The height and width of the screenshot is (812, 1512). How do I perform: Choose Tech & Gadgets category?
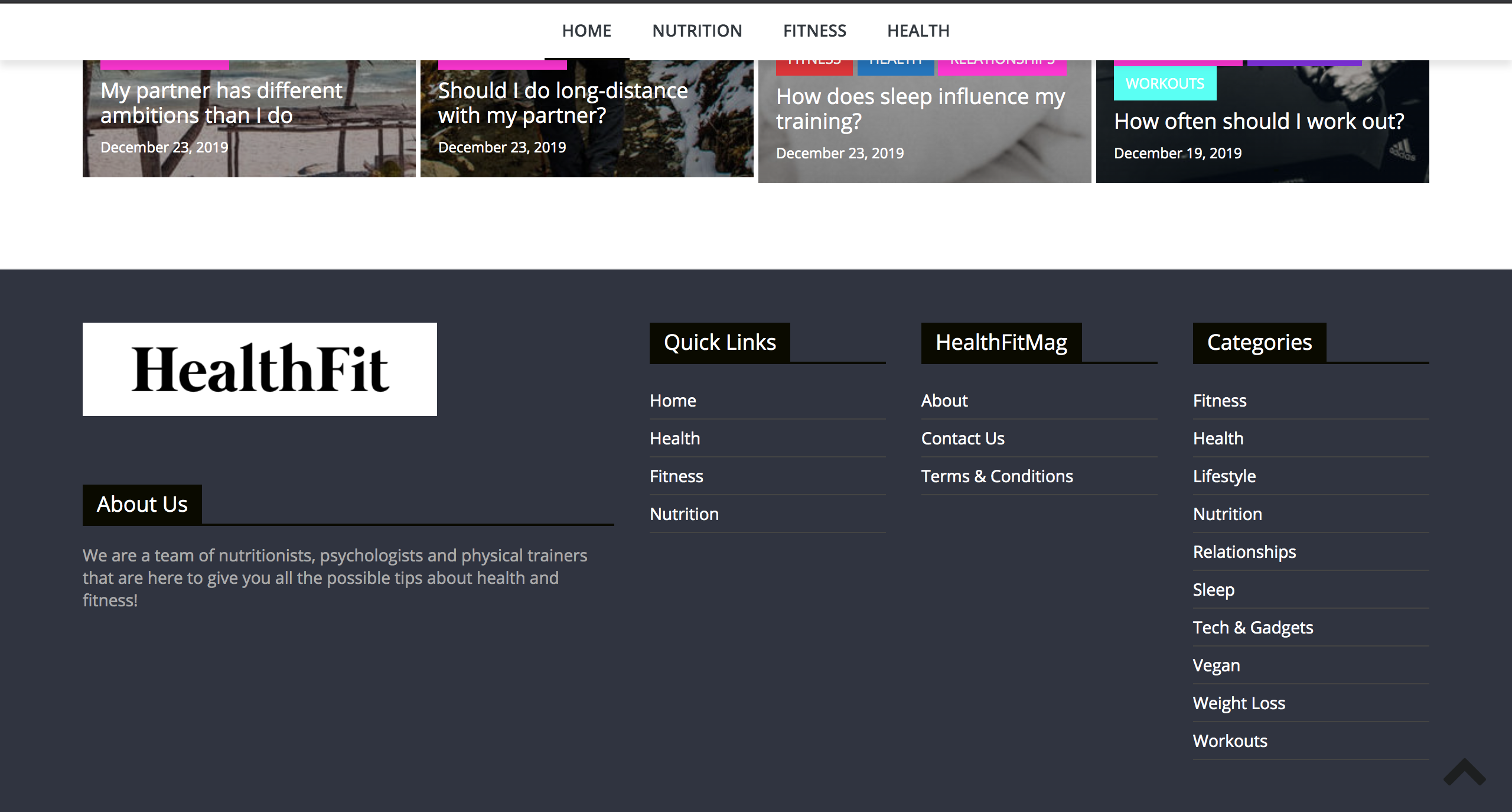[x=1253, y=628]
